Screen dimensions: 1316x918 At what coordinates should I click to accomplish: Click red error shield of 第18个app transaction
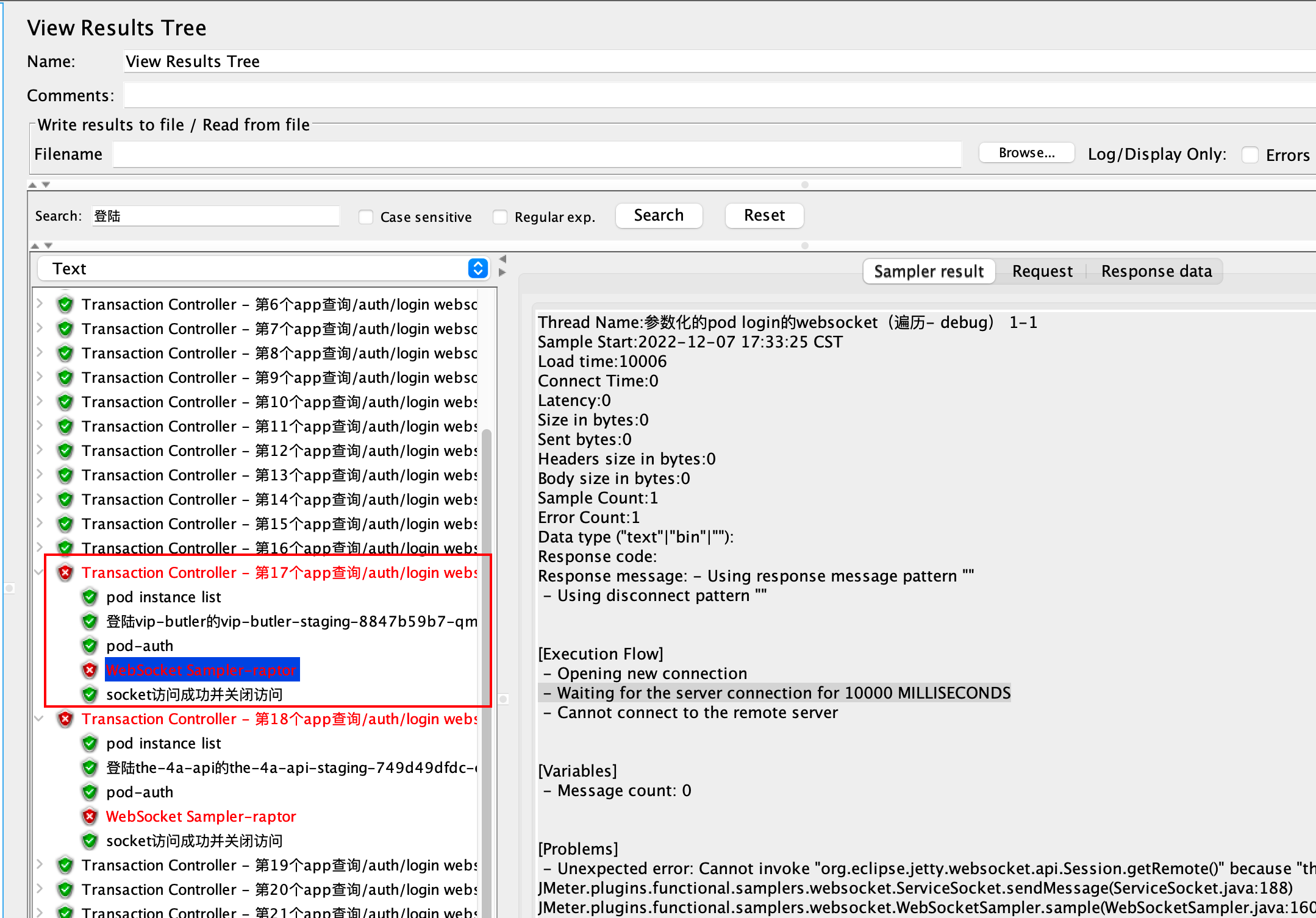coord(65,719)
